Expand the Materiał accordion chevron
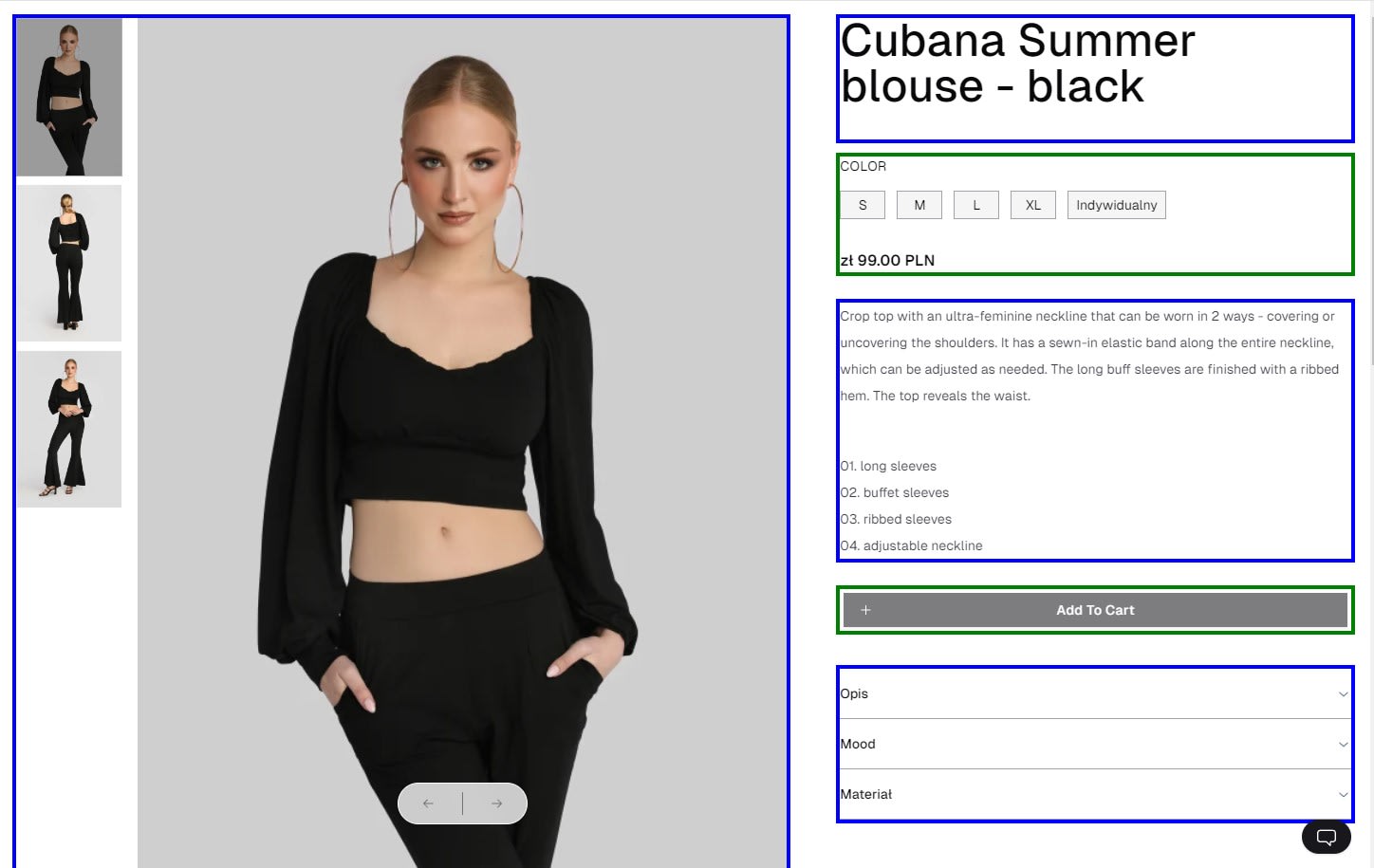The height and width of the screenshot is (868, 1374). tap(1343, 795)
